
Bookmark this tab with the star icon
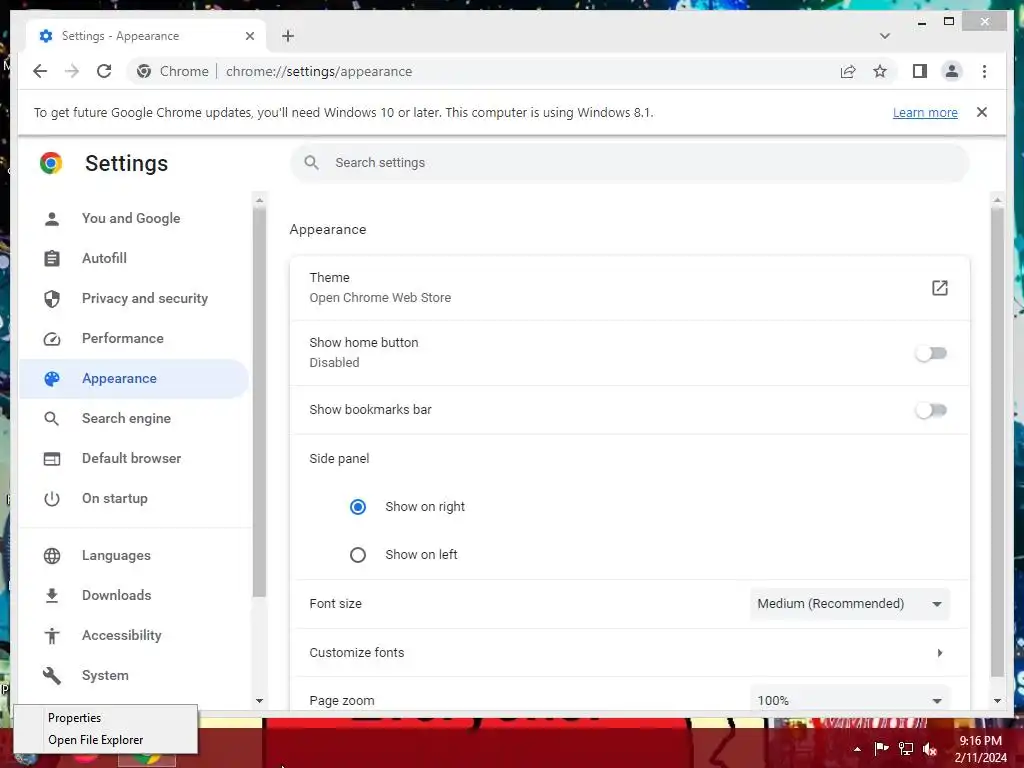tap(880, 71)
